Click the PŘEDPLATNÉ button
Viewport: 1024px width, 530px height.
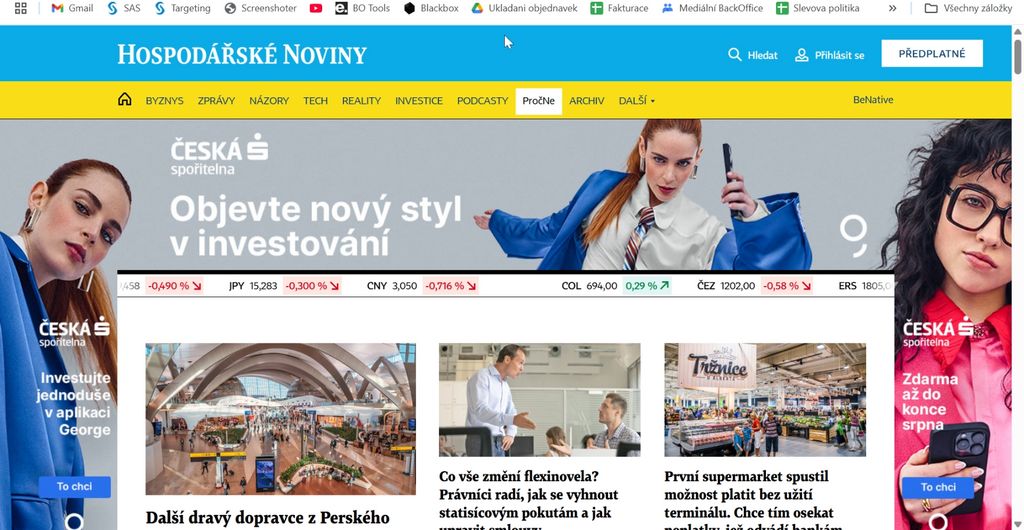(x=932, y=54)
